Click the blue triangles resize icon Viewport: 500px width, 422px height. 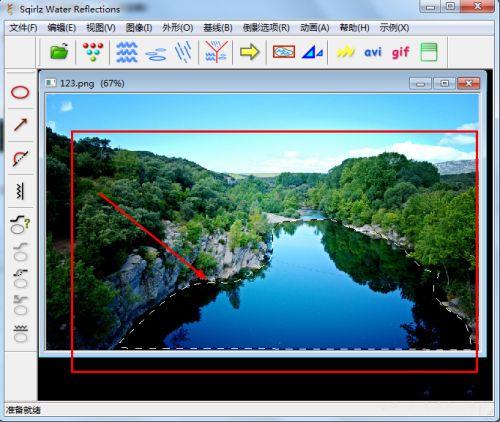(x=312, y=52)
